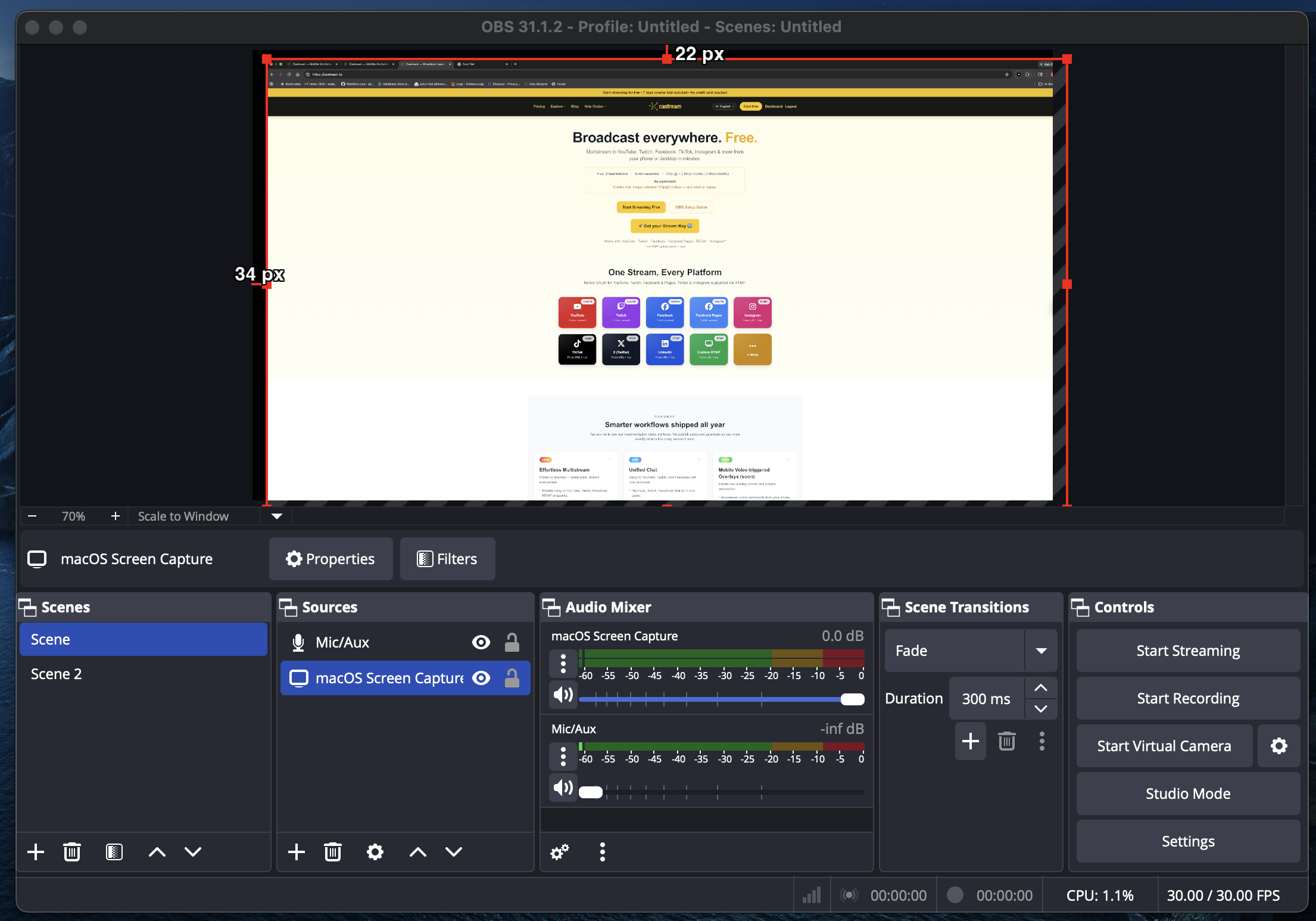Add a new source with plus icon

click(297, 852)
